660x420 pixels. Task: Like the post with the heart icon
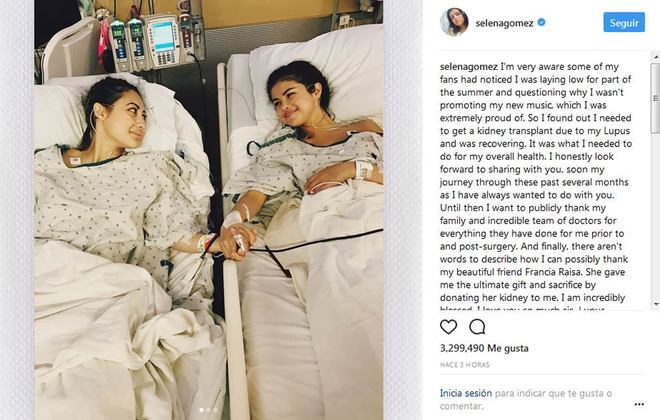click(x=448, y=327)
